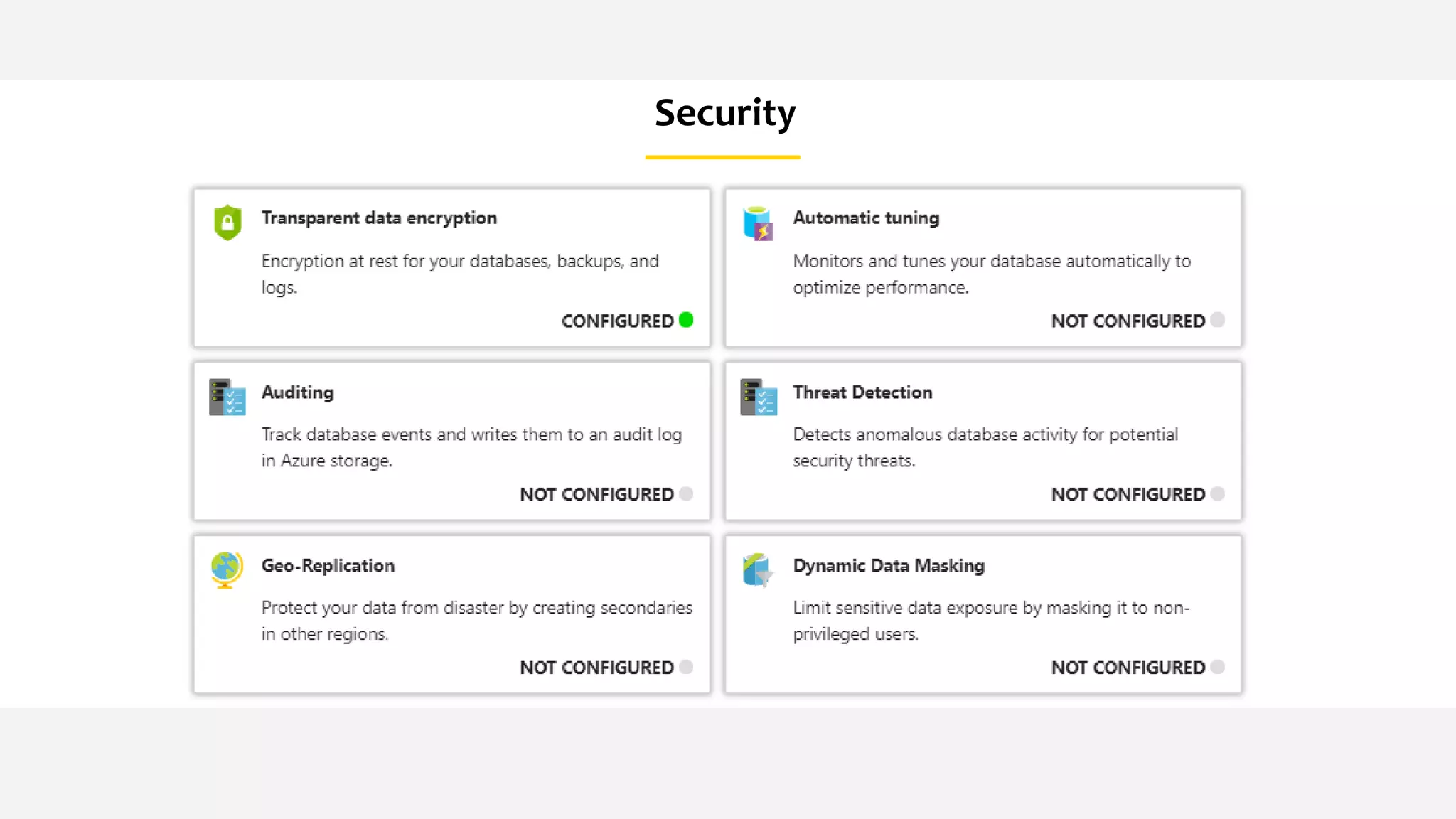Click gray status dot on Geo-Replication card
This screenshot has height=819, width=1456.
pos(686,667)
